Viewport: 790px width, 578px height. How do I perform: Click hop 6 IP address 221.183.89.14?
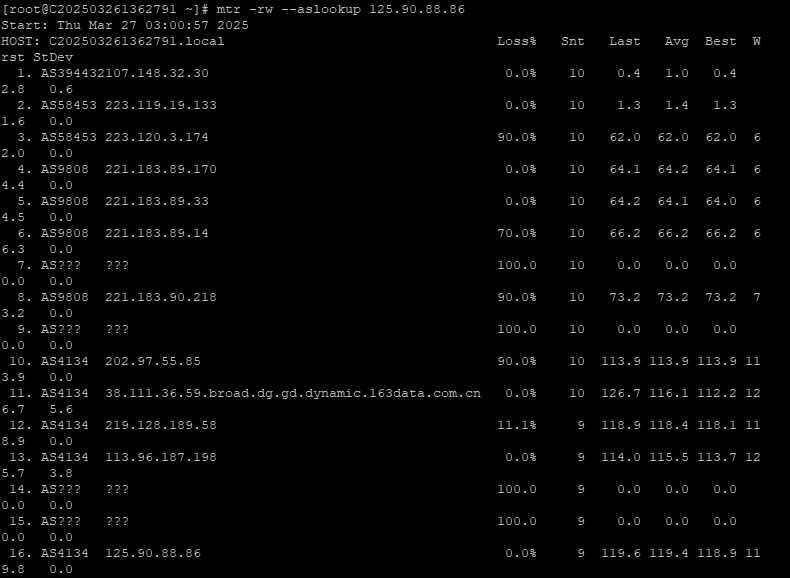click(x=156, y=233)
